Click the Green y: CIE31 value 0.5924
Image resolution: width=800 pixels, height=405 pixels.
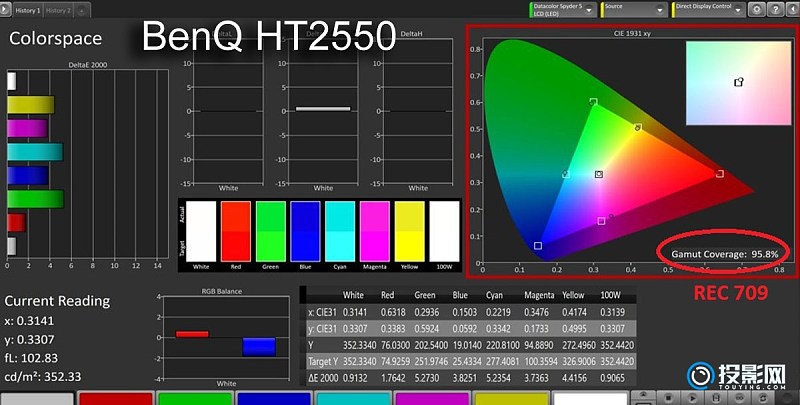pyautogui.click(x=429, y=329)
